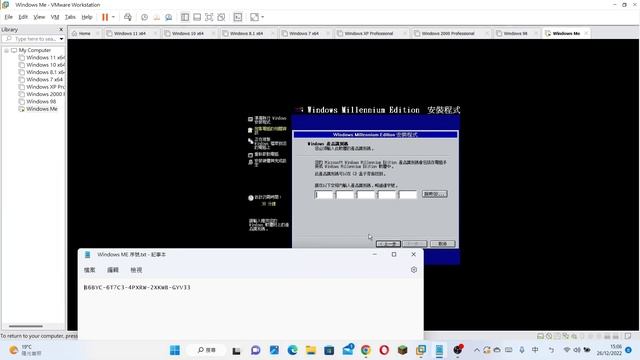Open the Notepad Edit menu (編輯)

pyautogui.click(x=113, y=270)
